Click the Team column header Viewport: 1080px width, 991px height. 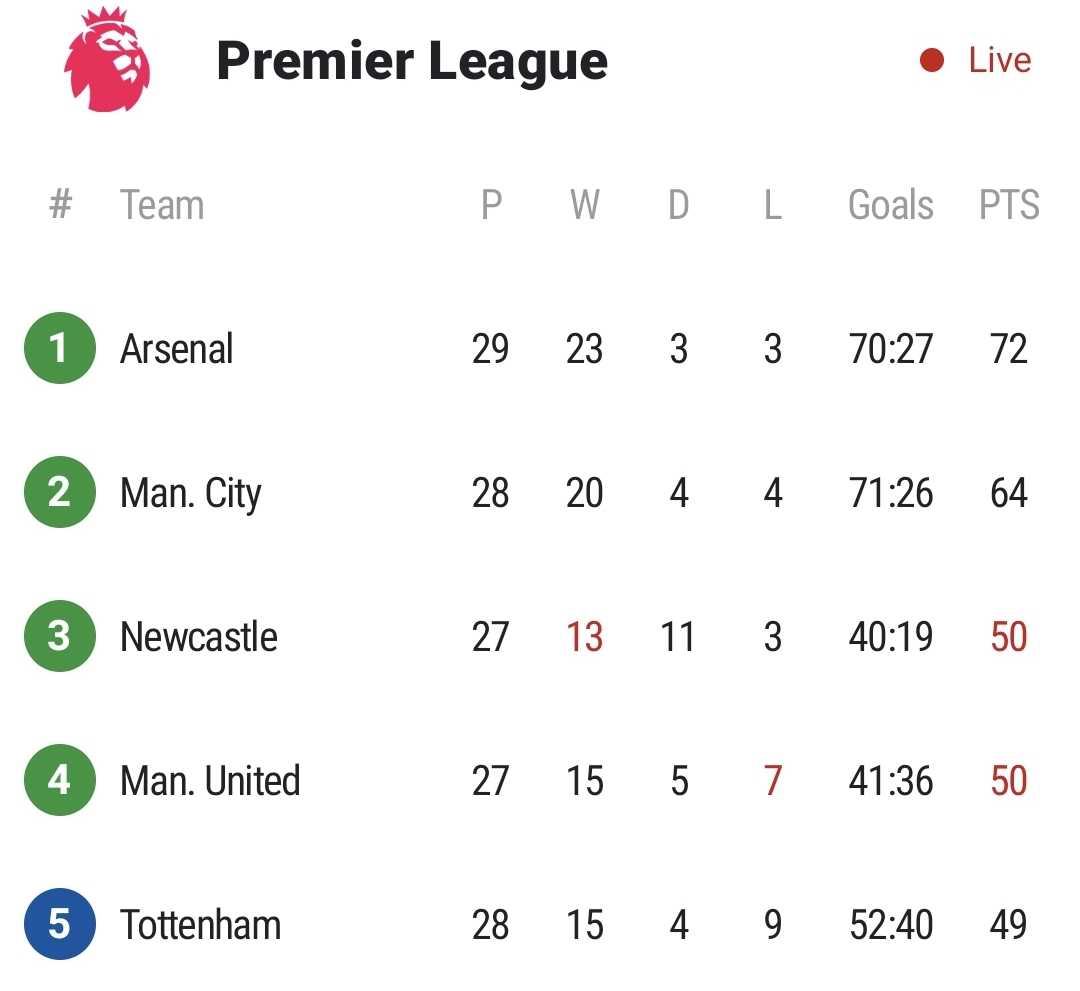162,205
